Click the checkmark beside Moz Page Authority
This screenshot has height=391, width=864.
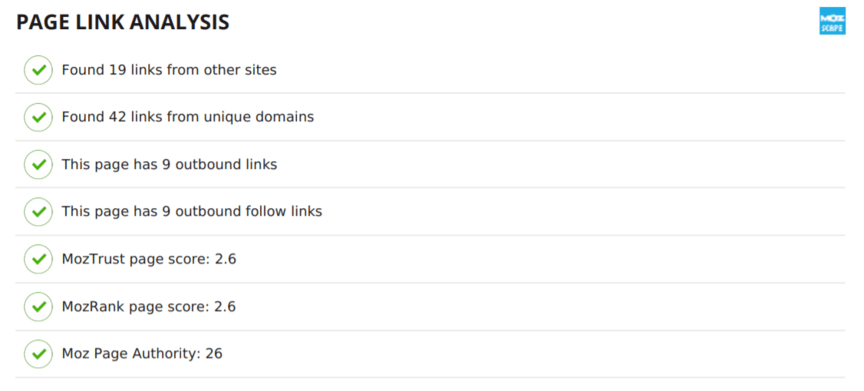[38, 354]
